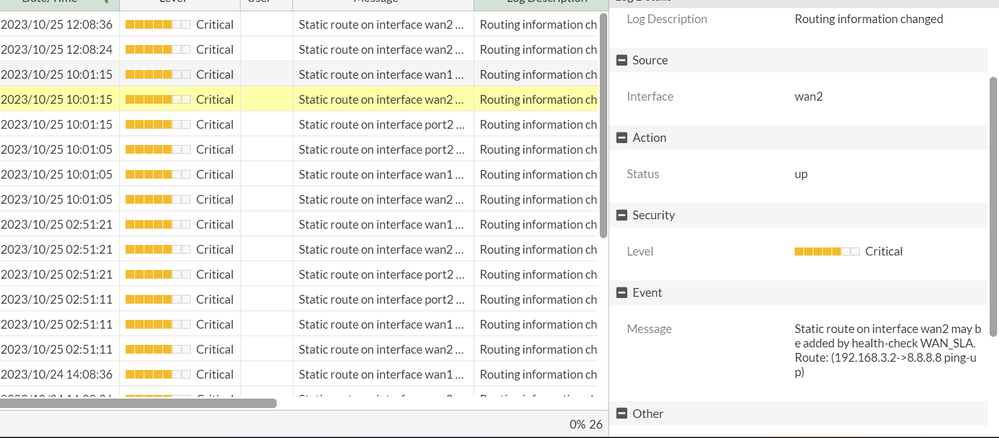Click severity icon in 2023/10/24 14:08:36 row
Screen dimensions: 999x438
(x=158, y=374)
